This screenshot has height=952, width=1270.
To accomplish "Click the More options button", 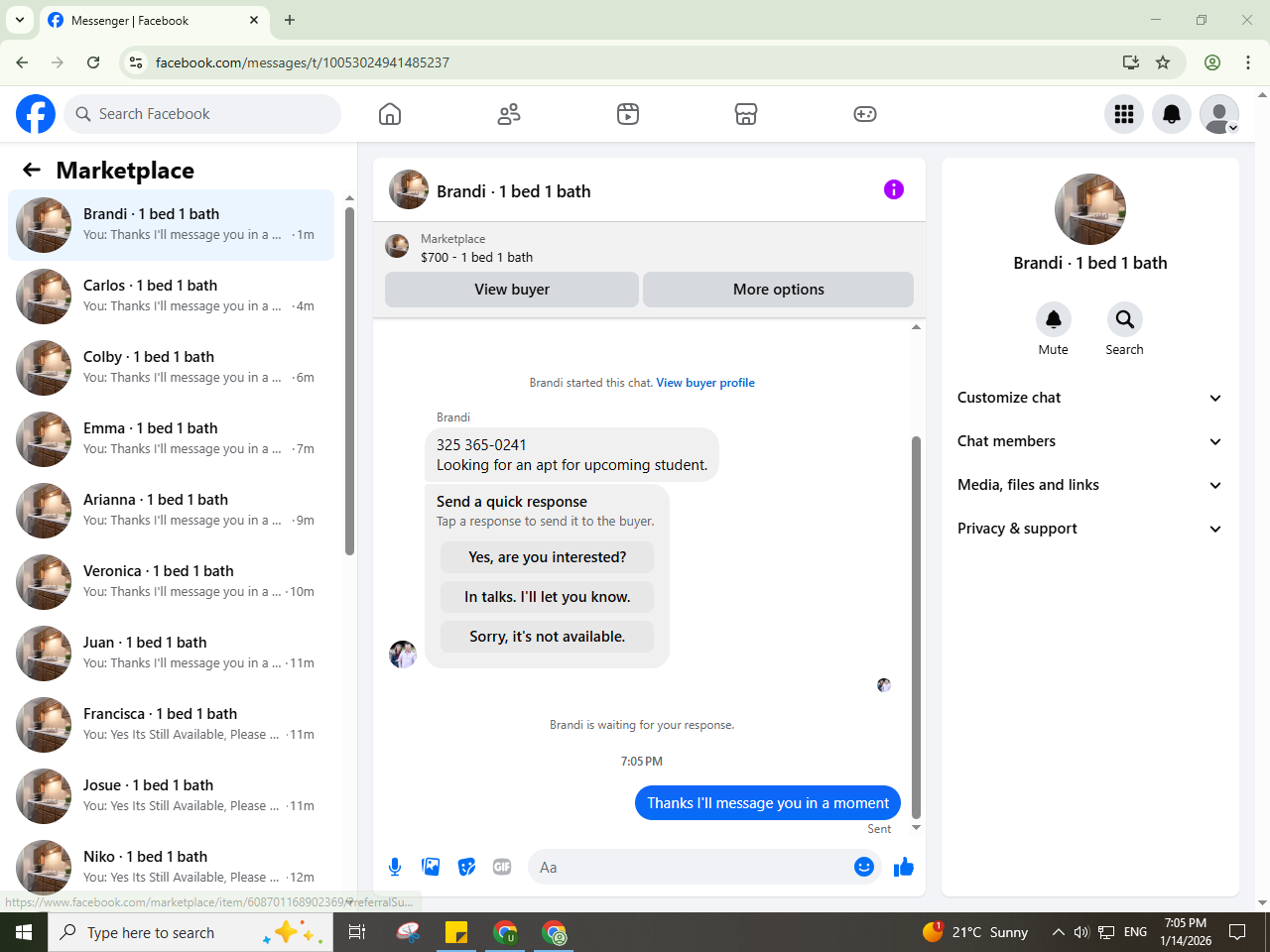I will (x=779, y=290).
